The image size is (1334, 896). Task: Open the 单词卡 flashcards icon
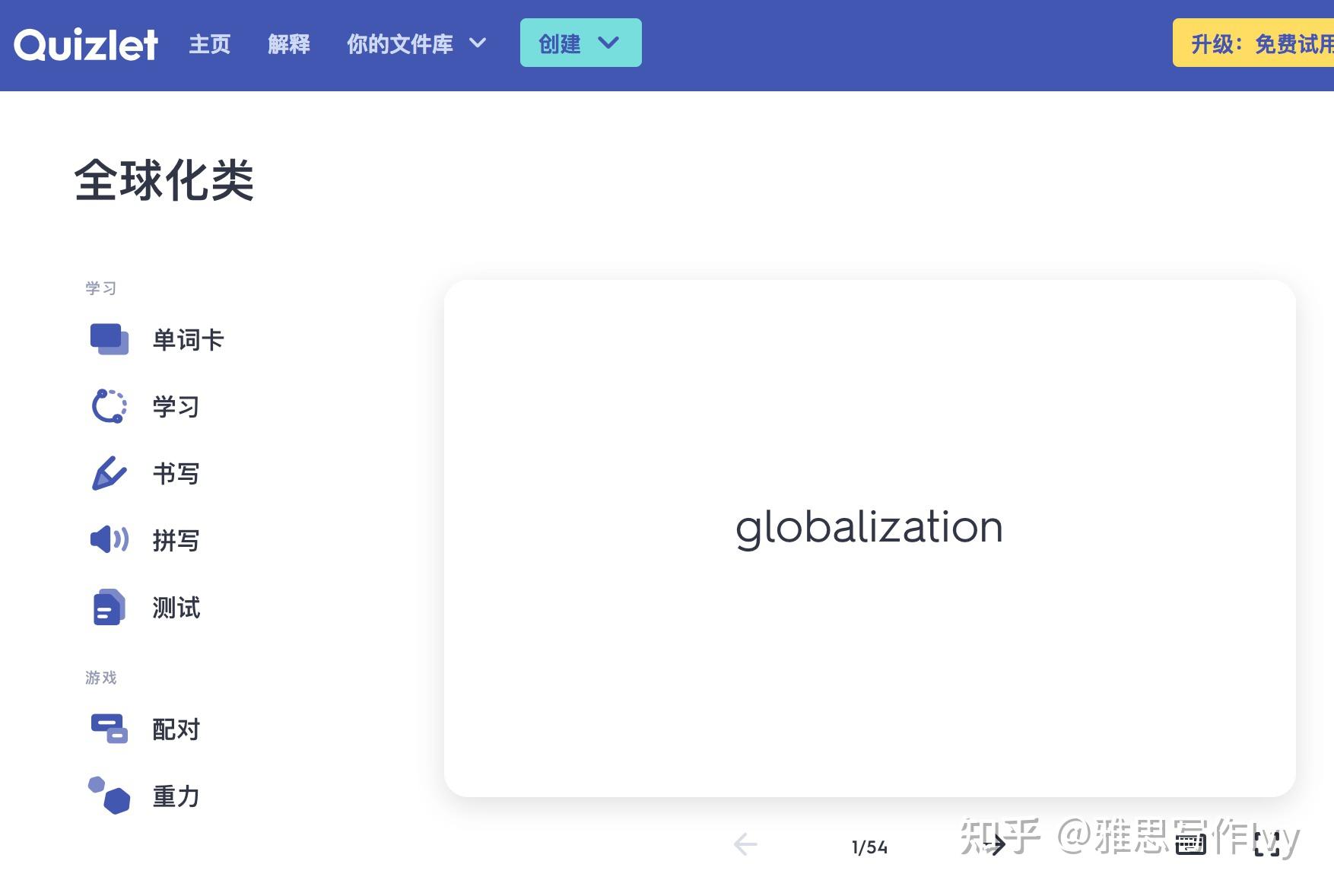pyautogui.click(x=109, y=339)
